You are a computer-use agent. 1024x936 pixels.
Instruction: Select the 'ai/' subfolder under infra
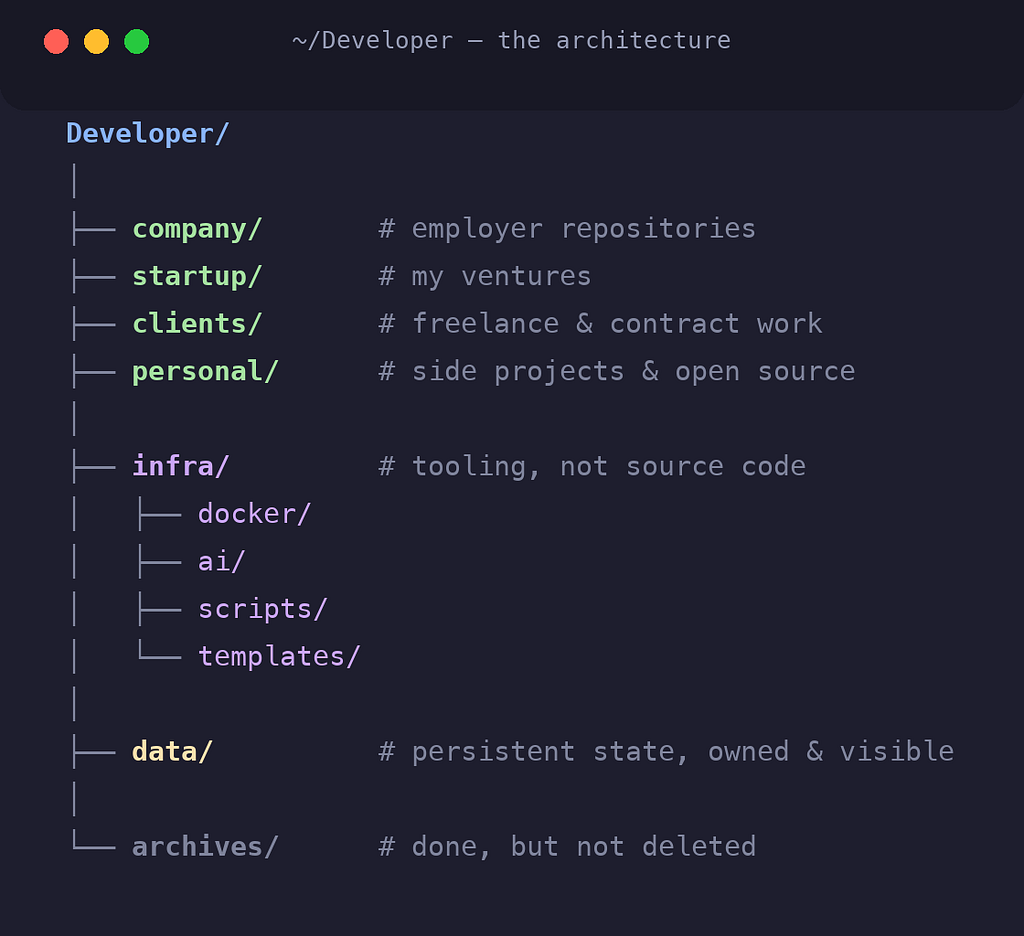pos(221,562)
